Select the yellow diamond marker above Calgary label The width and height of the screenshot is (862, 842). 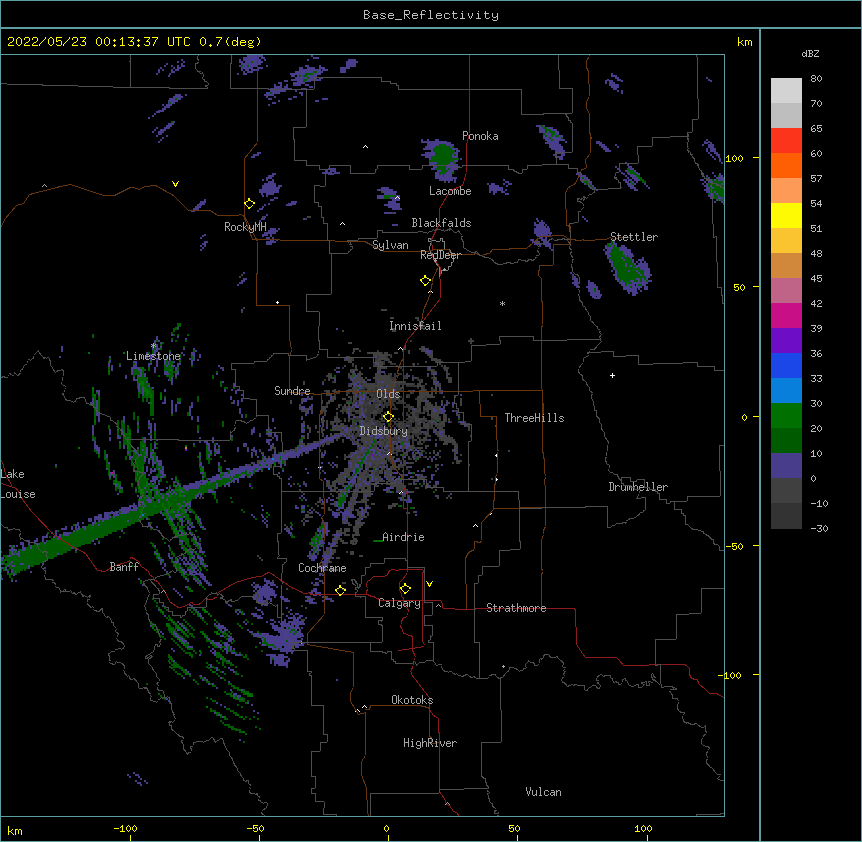(405, 589)
